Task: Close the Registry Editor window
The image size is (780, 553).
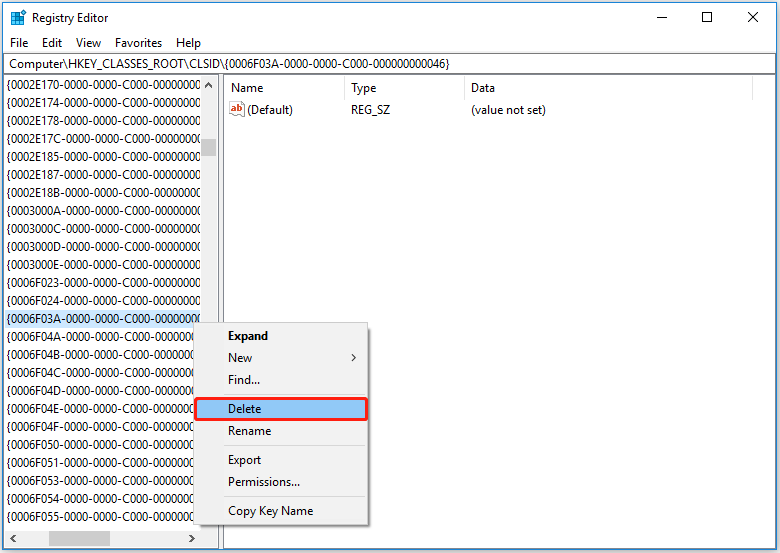Action: [753, 17]
